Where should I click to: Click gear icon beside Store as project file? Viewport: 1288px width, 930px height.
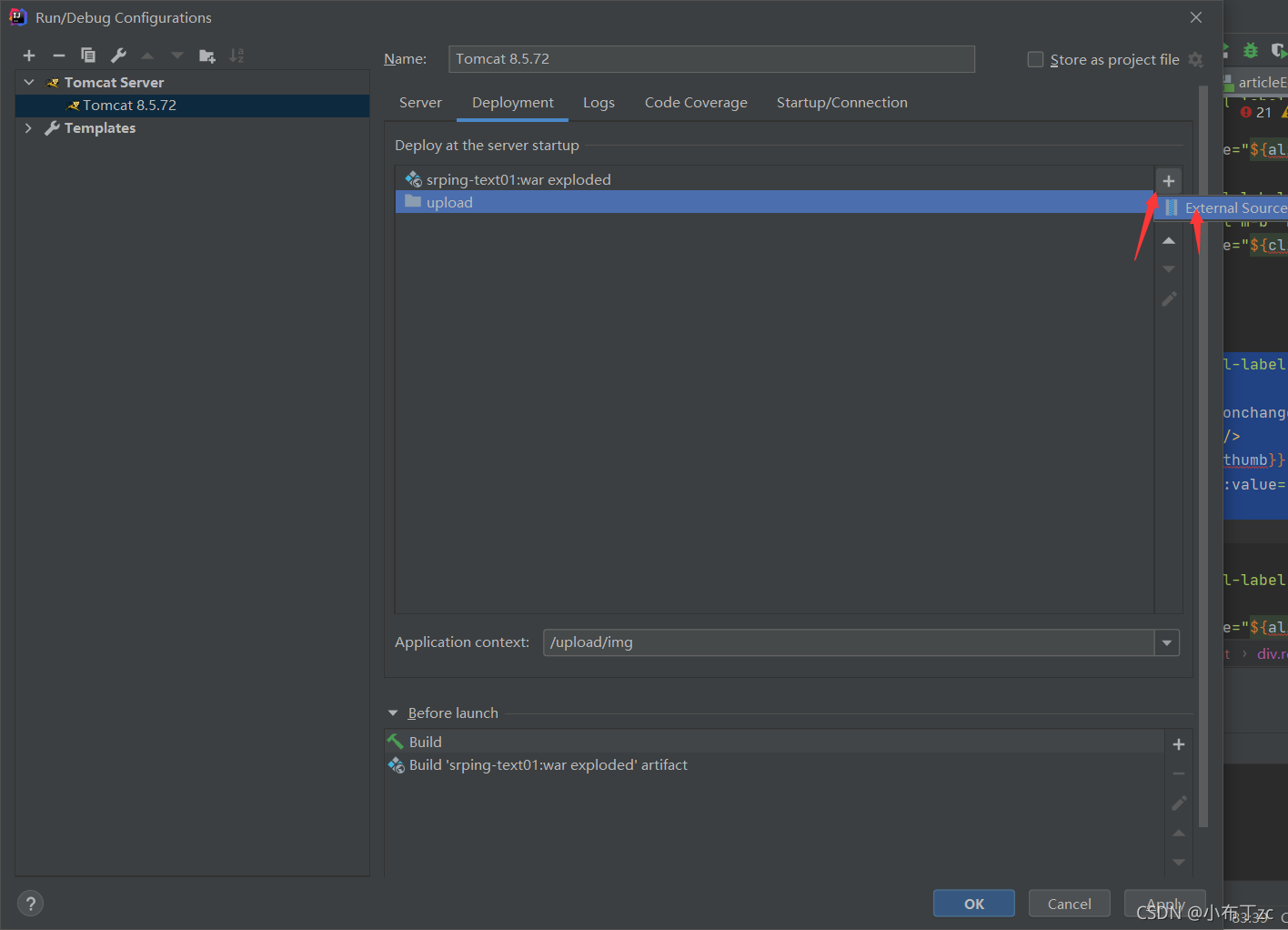click(1195, 60)
